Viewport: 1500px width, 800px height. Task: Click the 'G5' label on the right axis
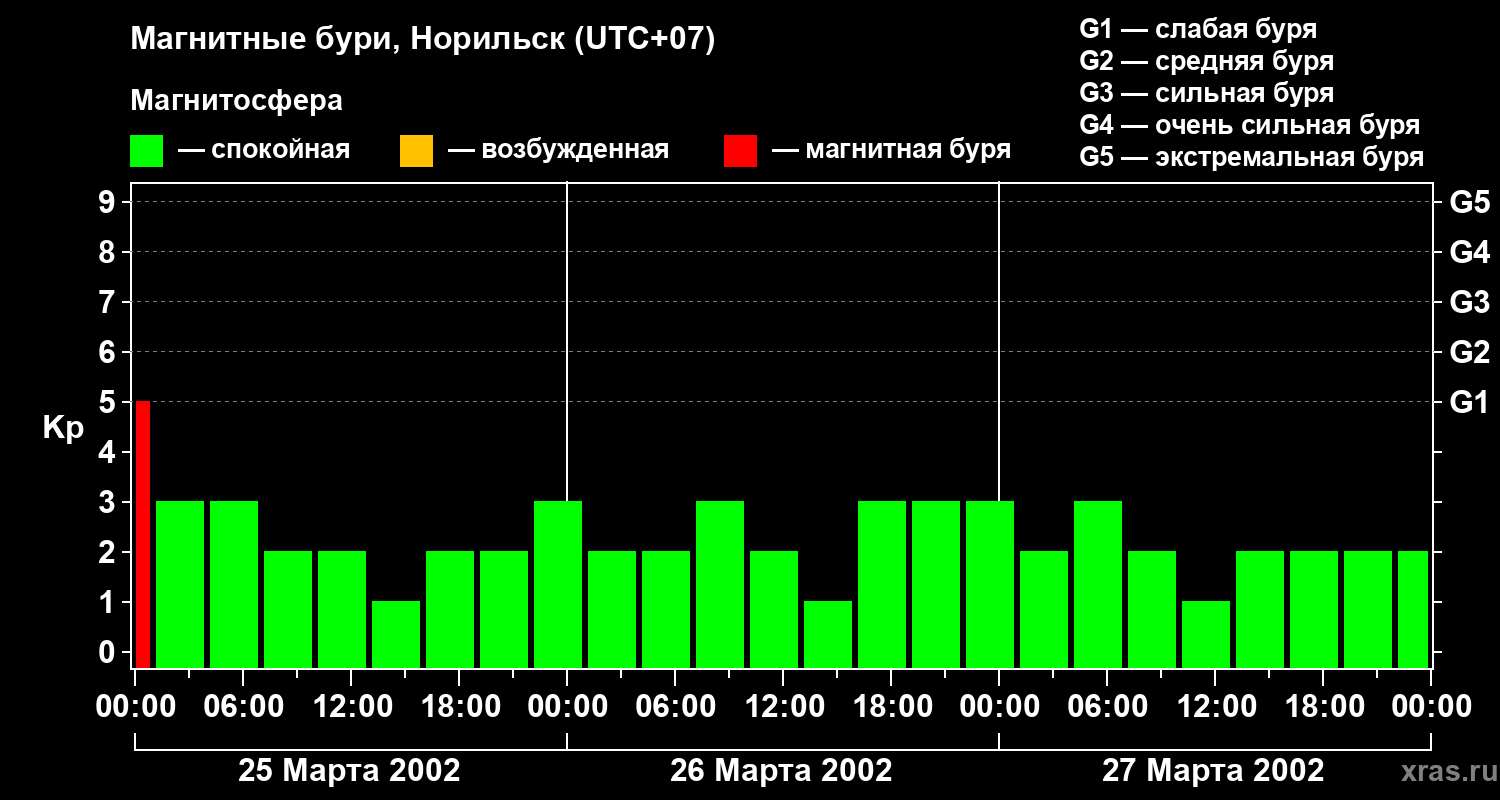pyautogui.click(x=1469, y=202)
